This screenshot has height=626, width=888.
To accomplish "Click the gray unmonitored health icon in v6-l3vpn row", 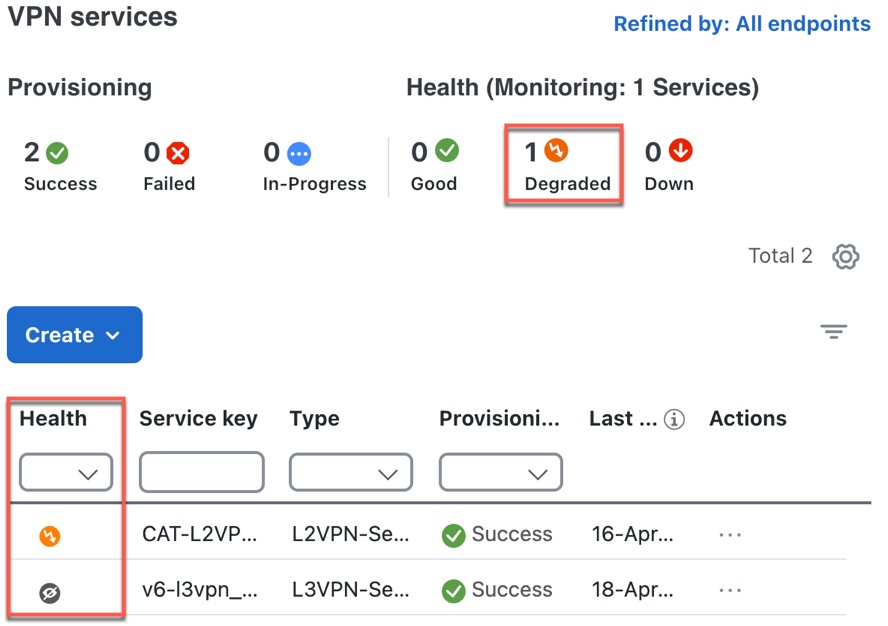I will (50, 593).
